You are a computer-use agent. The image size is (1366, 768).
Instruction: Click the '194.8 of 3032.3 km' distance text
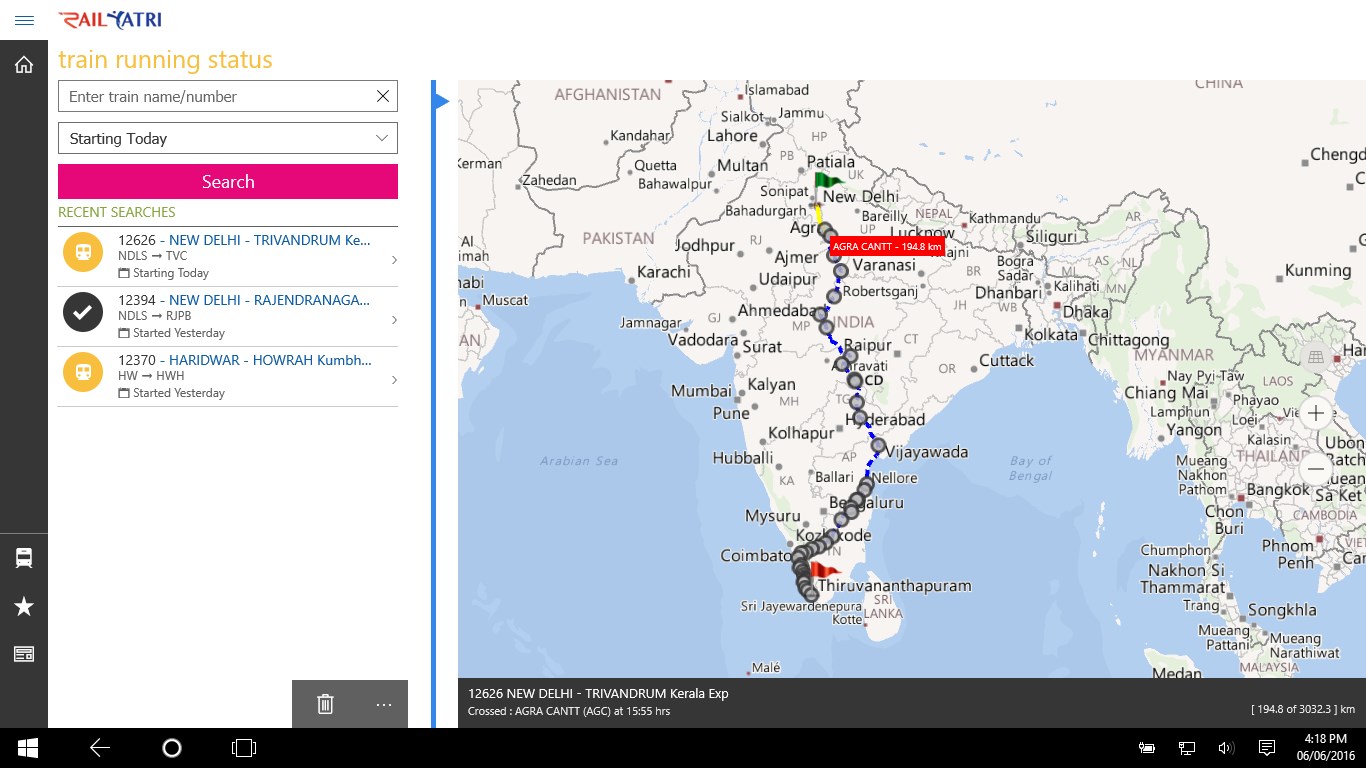tap(1303, 709)
